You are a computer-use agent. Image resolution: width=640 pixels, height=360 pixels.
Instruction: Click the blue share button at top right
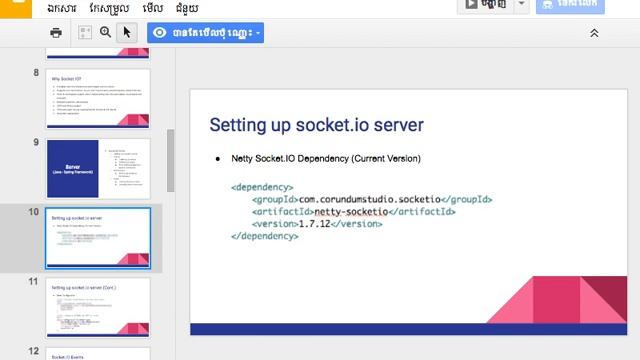click(x=570, y=5)
